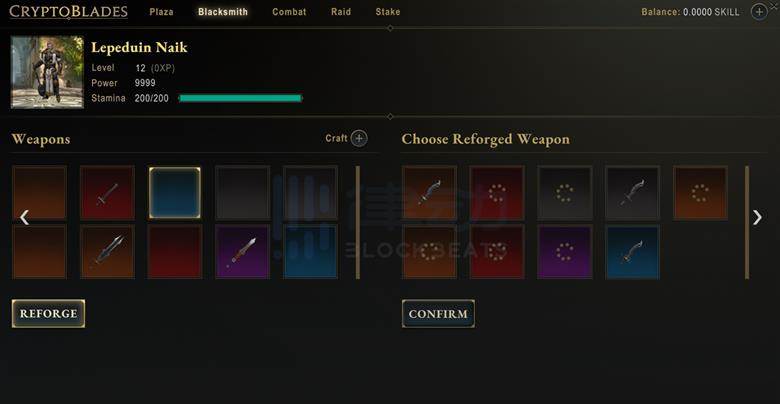Choose the first orange reforged curved sword
This screenshot has height=404, width=780.
pyautogui.click(x=429, y=193)
